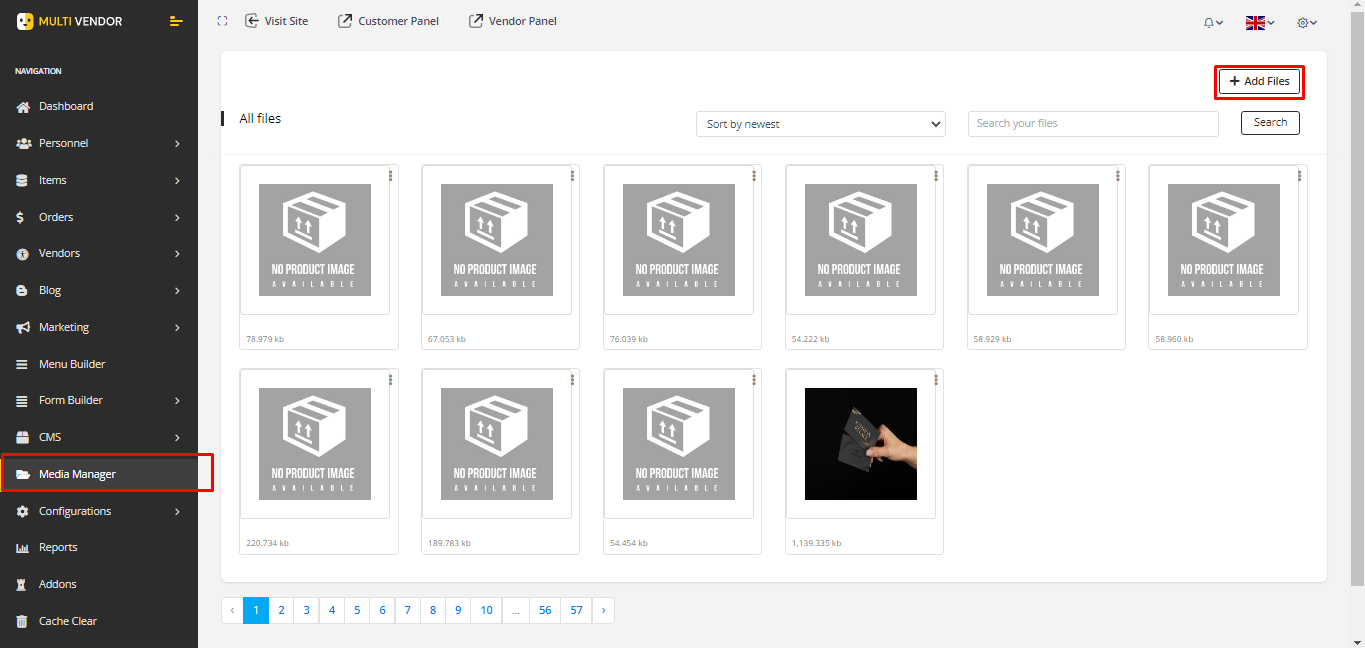1365x648 pixels.
Task: Open options dots for the 1,139.335 kb image
Action: [x=936, y=380]
